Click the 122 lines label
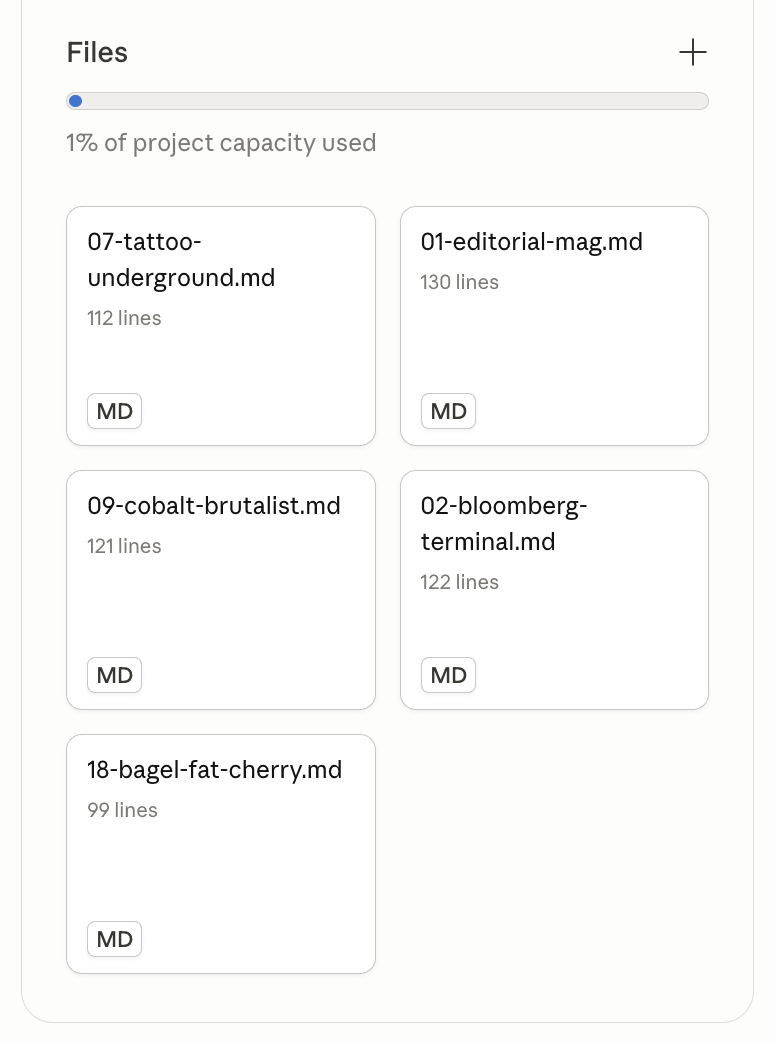 click(460, 581)
